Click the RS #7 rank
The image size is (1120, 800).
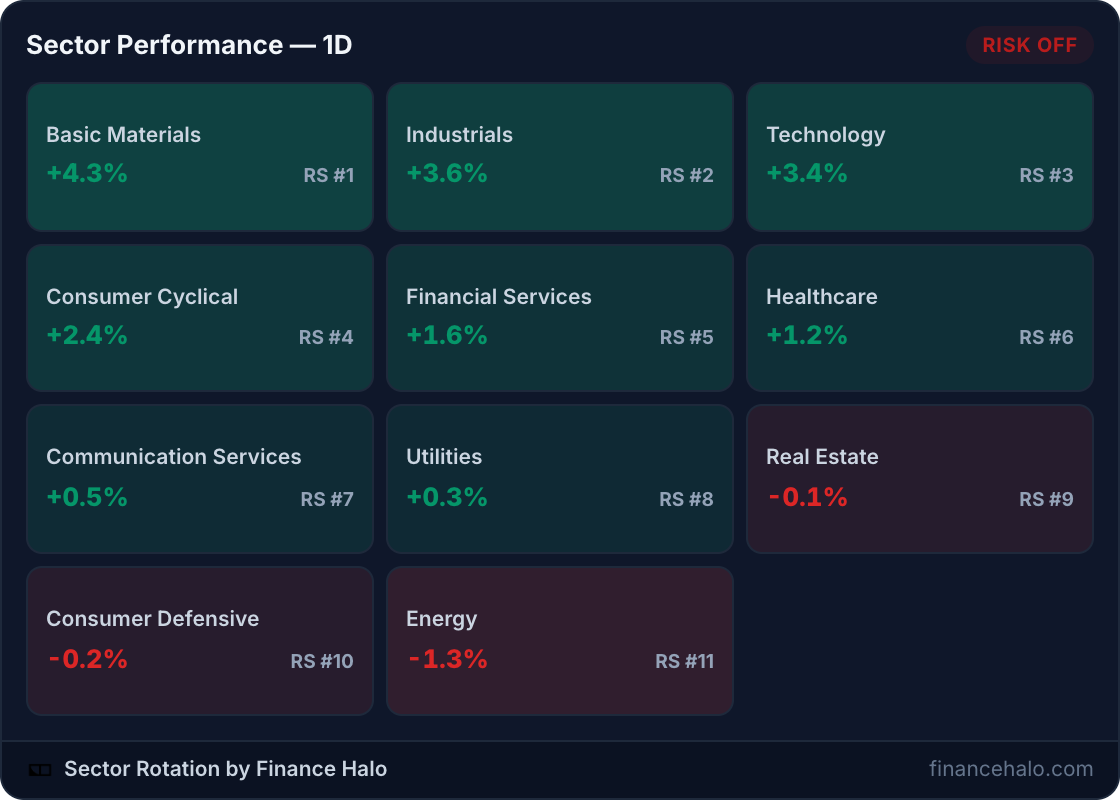tap(327, 499)
